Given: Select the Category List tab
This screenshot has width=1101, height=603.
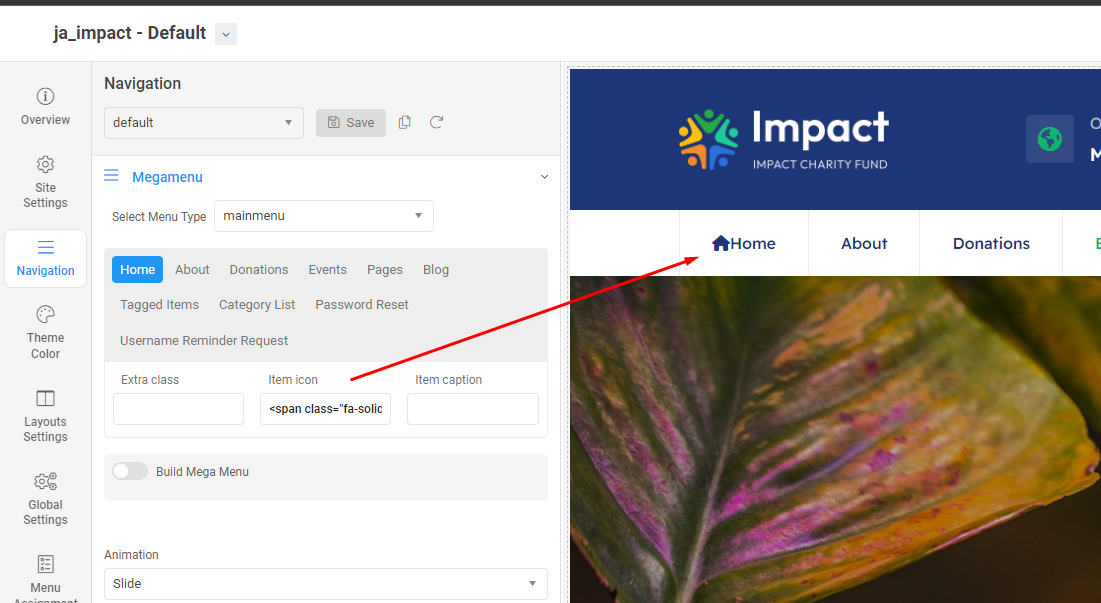Looking at the screenshot, I should pyautogui.click(x=257, y=305).
